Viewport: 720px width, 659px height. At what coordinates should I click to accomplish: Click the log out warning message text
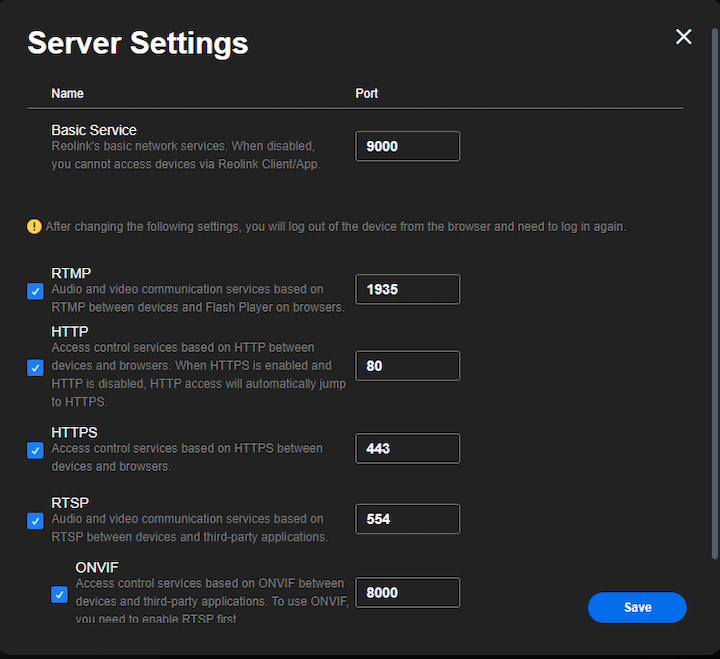click(336, 226)
